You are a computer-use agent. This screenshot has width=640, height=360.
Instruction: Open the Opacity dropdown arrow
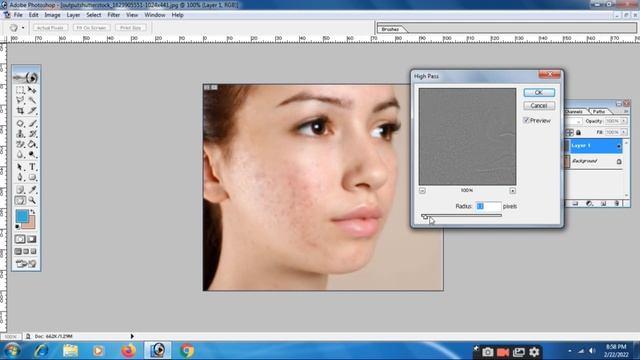624,121
